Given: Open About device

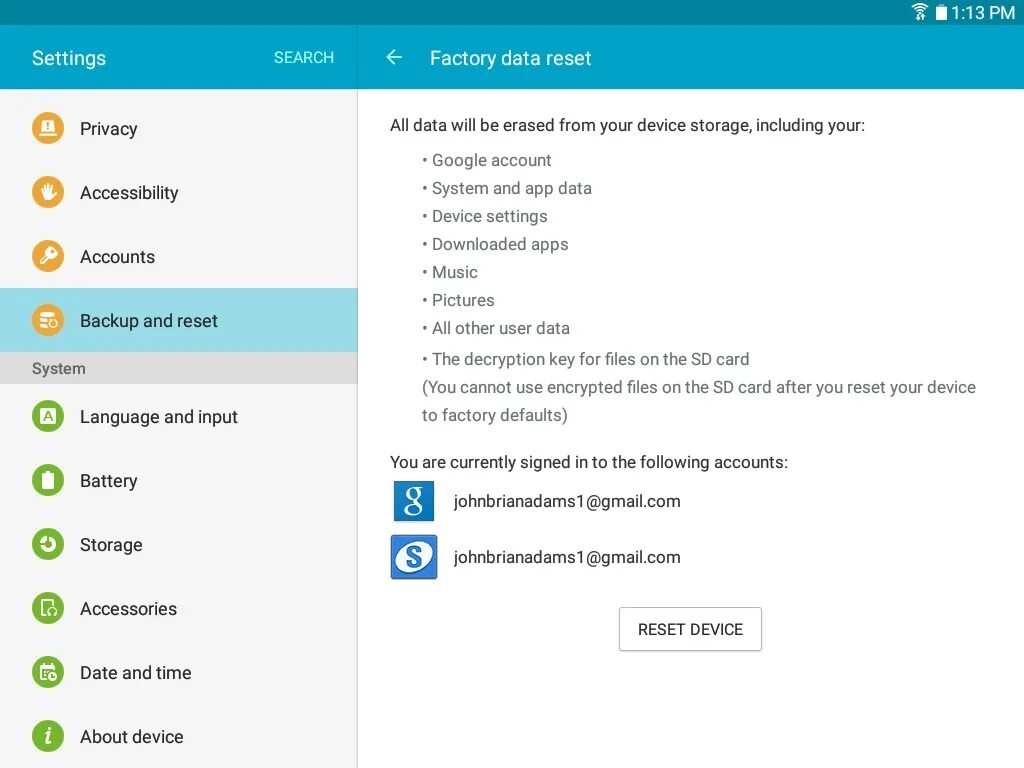Looking at the screenshot, I should [179, 736].
